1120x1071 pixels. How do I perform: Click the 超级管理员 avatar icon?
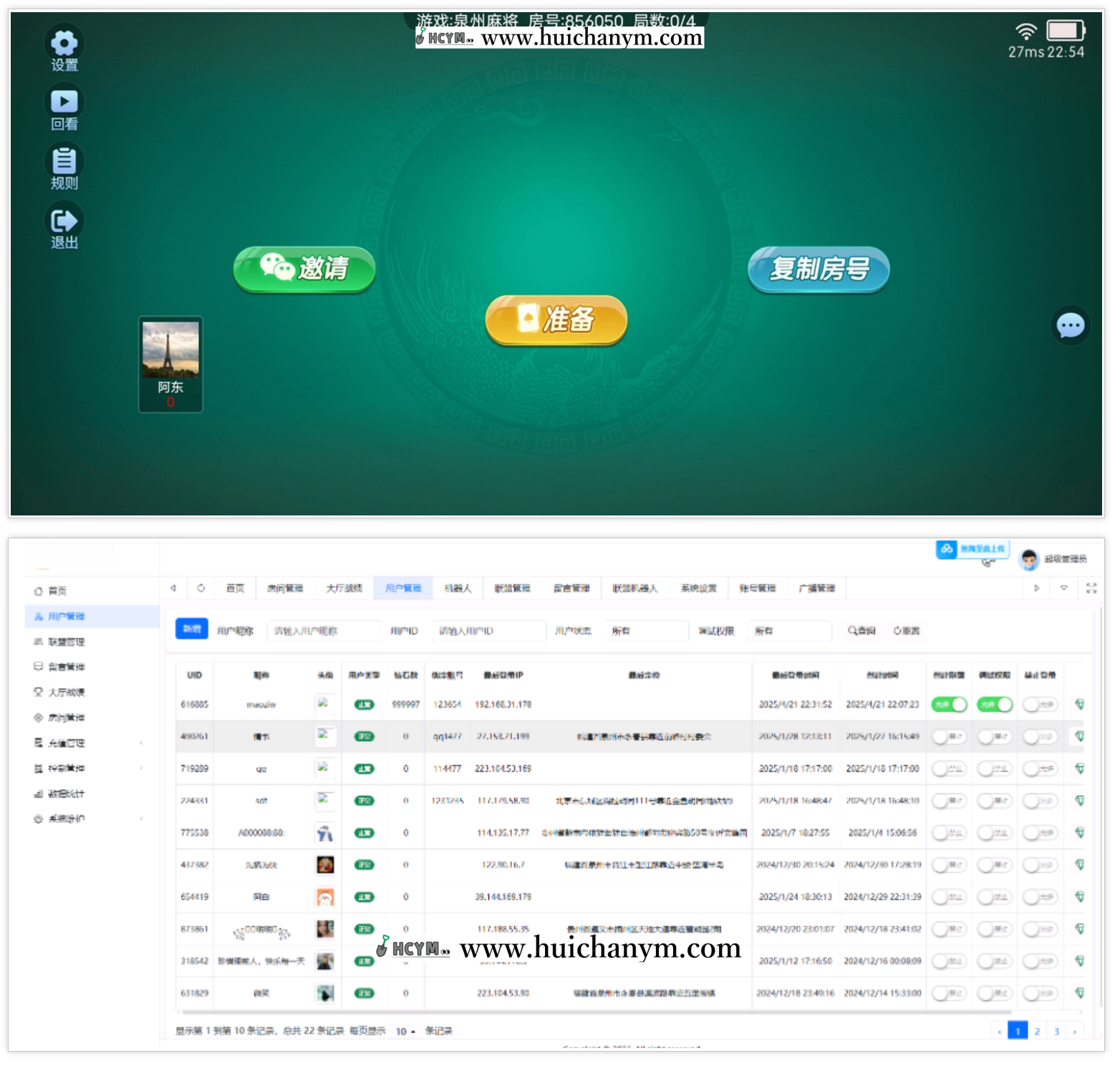[1029, 559]
